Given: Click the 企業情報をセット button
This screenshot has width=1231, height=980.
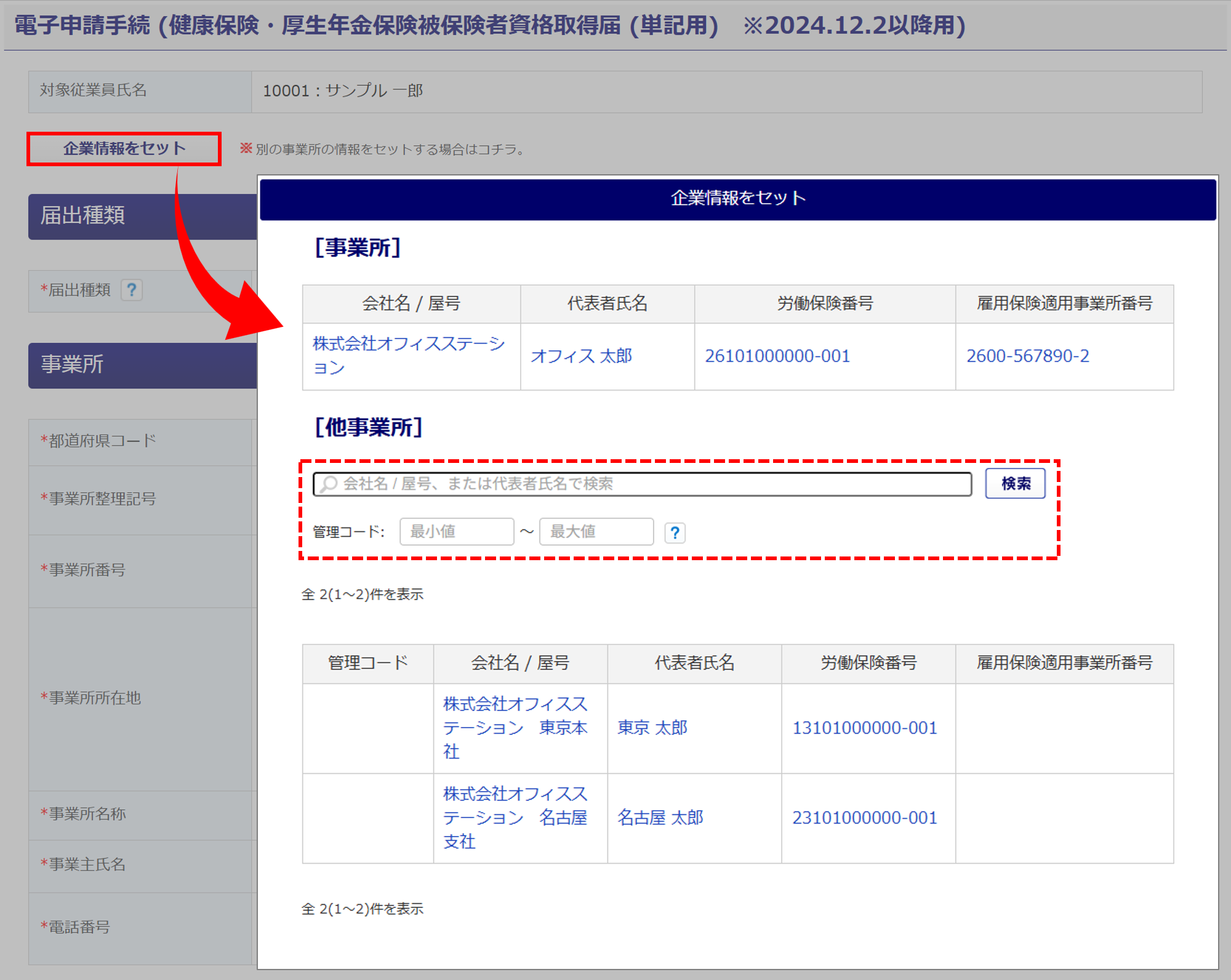Looking at the screenshot, I should click(x=124, y=148).
